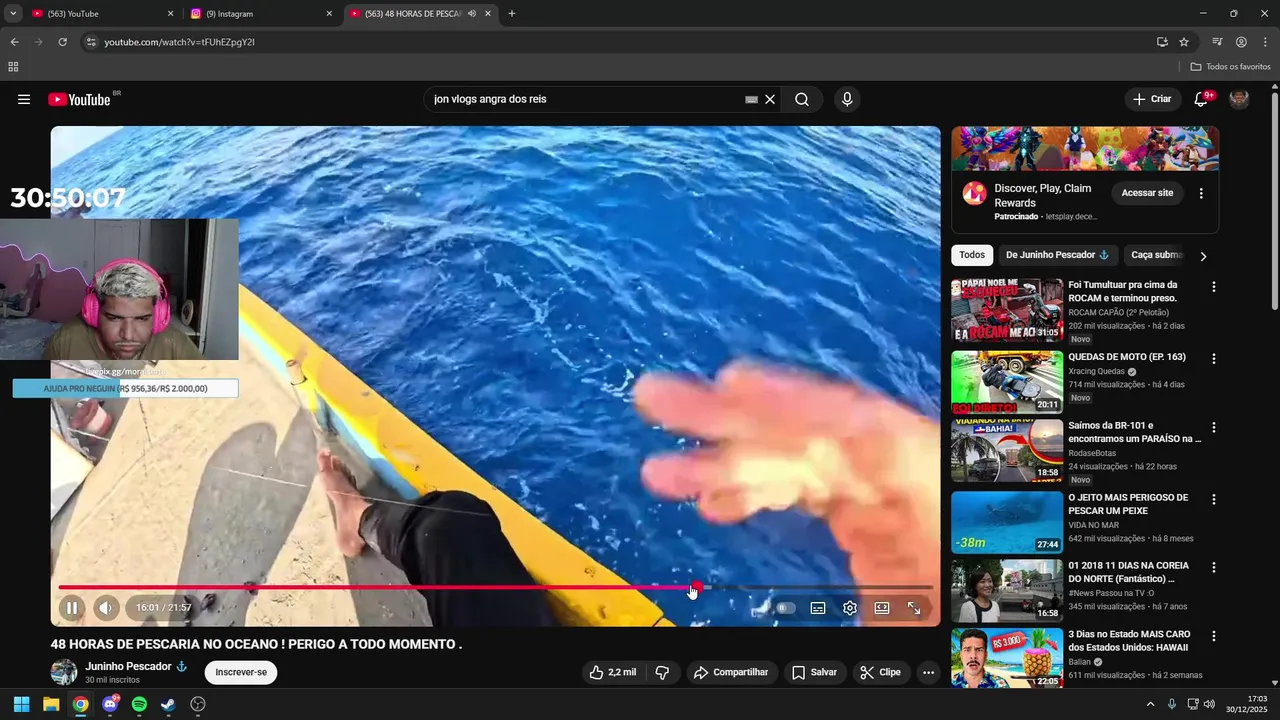Open options for Saímos da BR-101 video
The height and width of the screenshot is (720, 1280).
coord(1214,428)
